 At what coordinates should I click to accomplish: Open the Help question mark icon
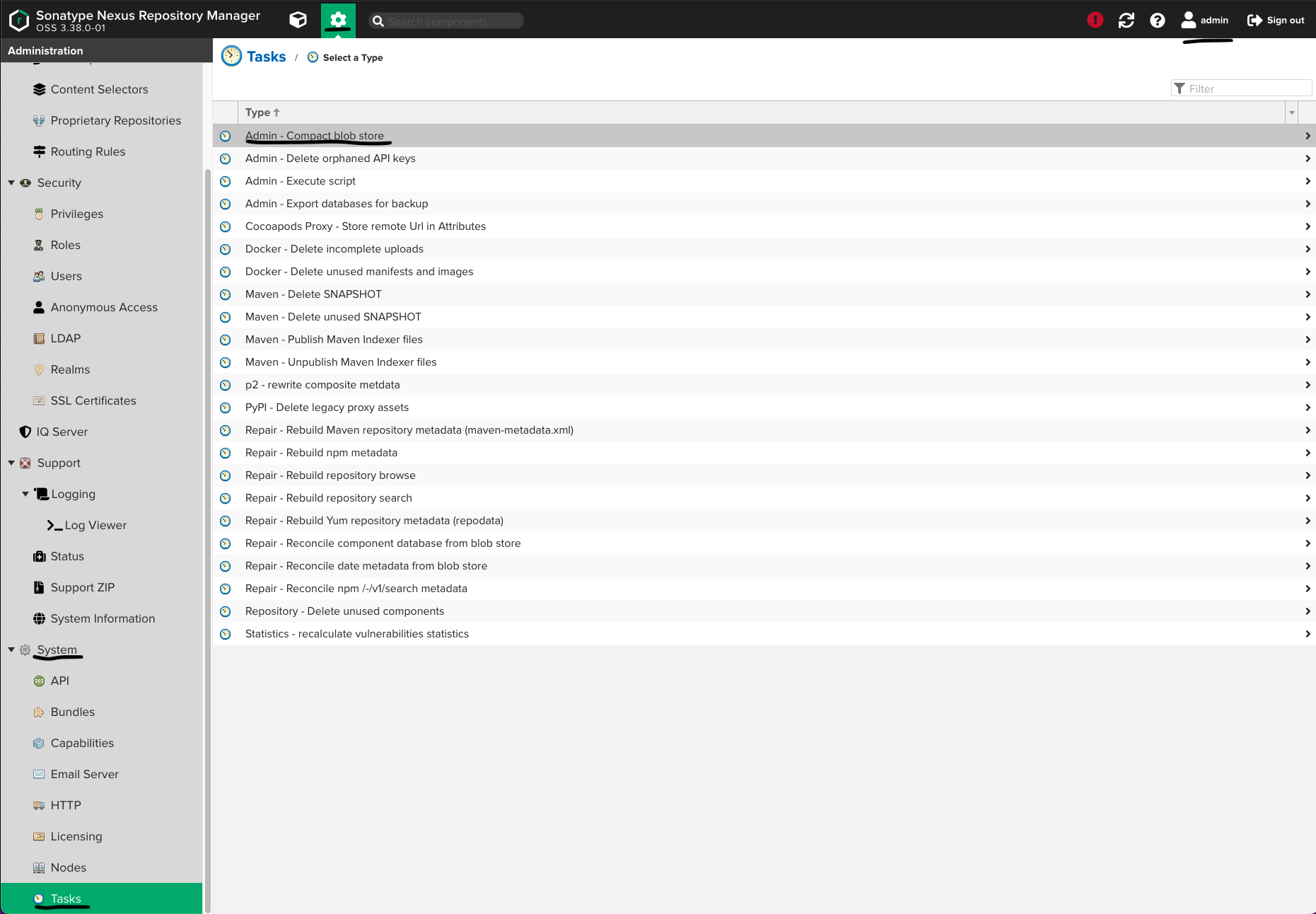click(x=1158, y=21)
